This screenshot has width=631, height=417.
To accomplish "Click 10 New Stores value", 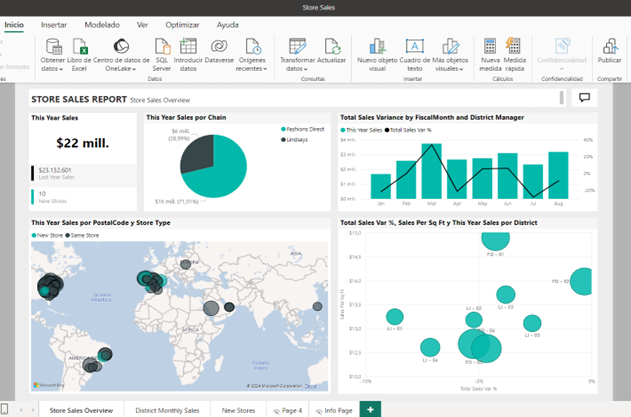I will (x=42, y=194).
